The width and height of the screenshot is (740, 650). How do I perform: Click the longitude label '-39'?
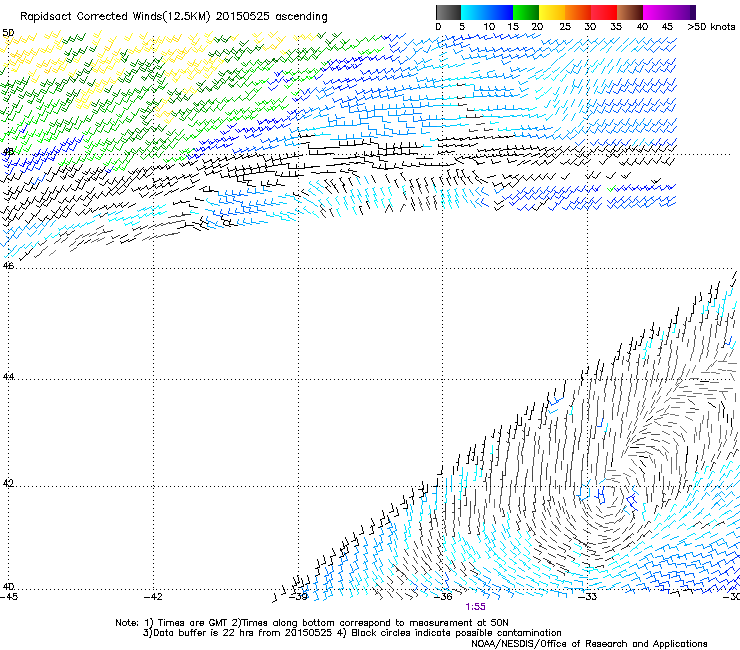[298, 597]
